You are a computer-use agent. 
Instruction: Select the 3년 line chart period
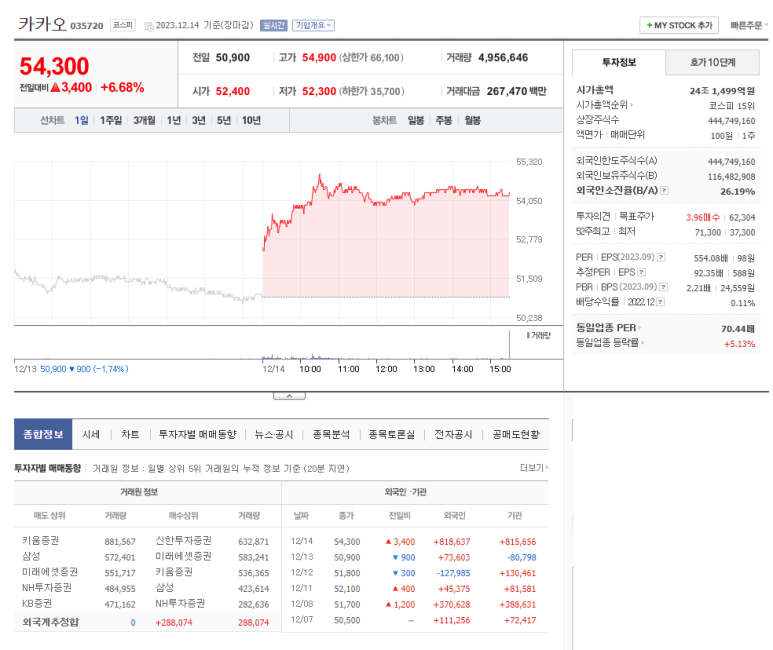(x=199, y=120)
